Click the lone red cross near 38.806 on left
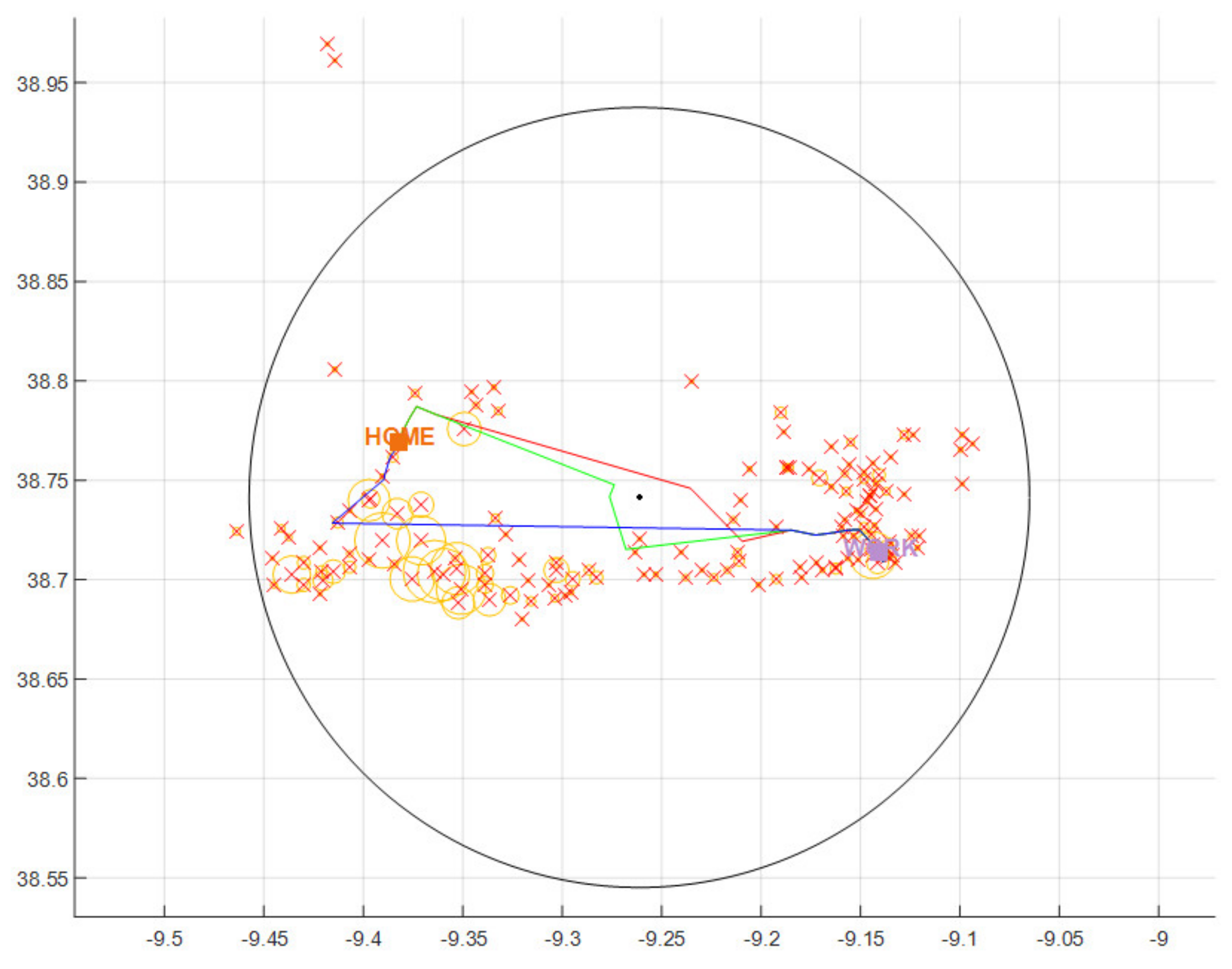Screen dimensions: 1232x969 [x=335, y=370]
